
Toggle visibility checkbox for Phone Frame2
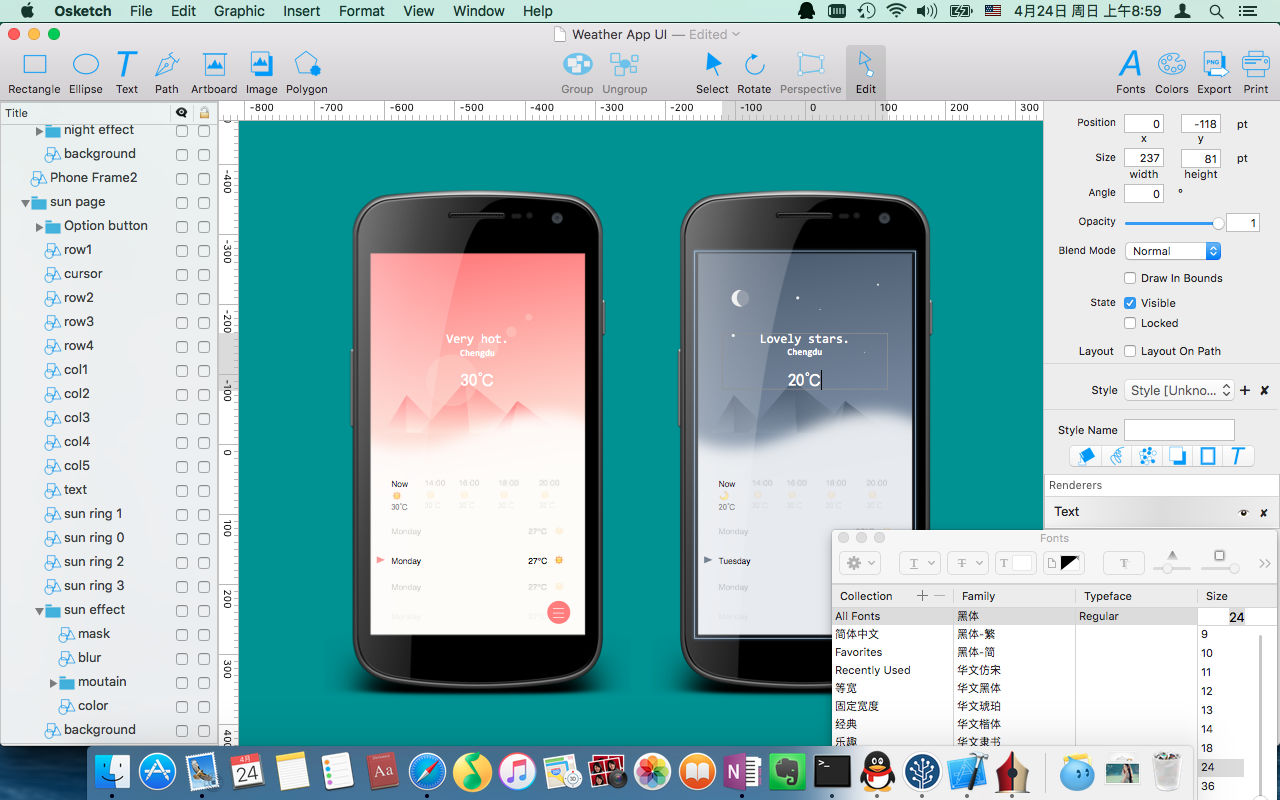(x=182, y=179)
